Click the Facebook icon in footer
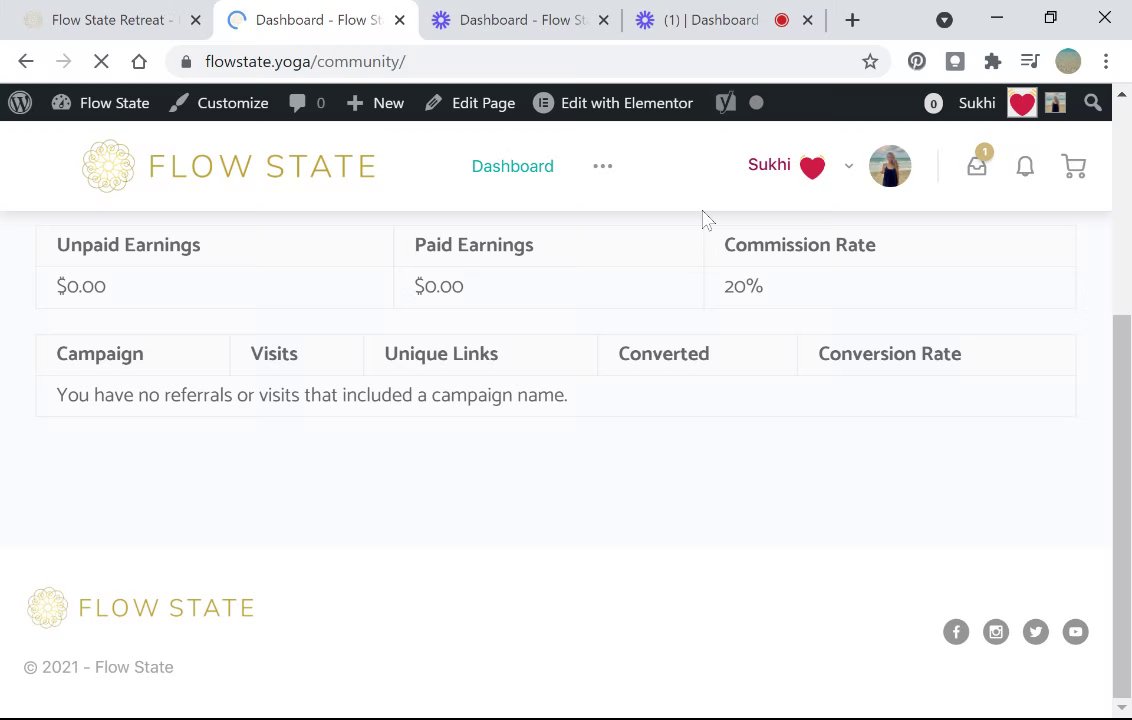Viewport: 1132px width, 720px height. point(956,632)
